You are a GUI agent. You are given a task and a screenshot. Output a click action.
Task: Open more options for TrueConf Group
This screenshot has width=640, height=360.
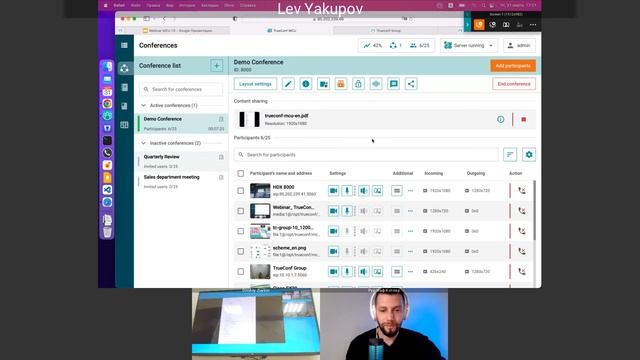[x=410, y=271]
